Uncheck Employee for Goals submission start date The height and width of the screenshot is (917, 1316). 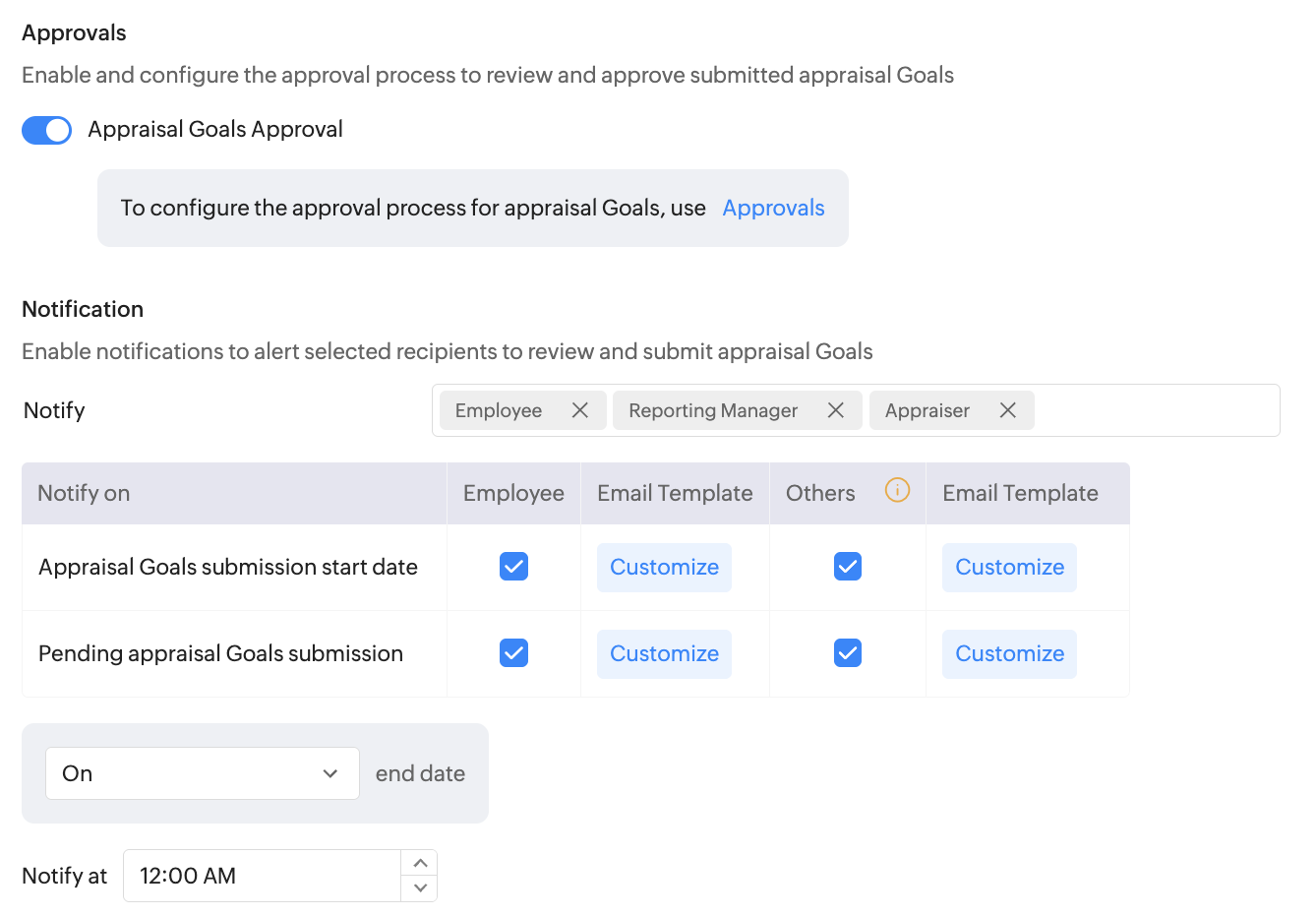click(x=513, y=567)
